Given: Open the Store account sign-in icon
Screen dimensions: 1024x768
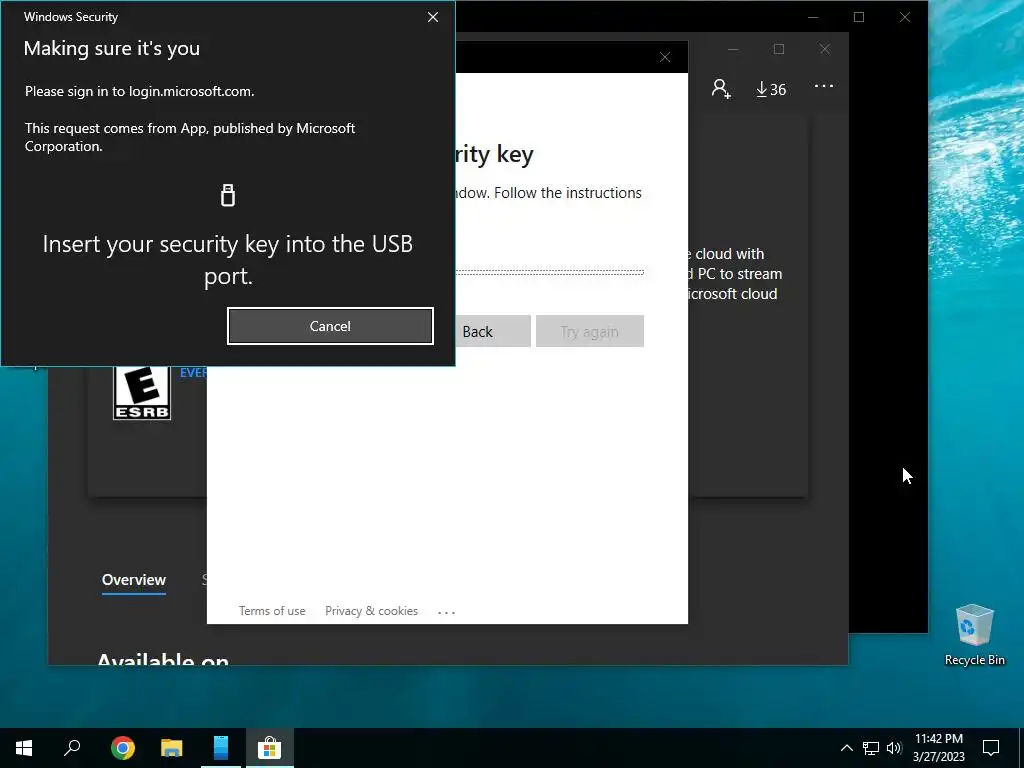Looking at the screenshot, I should point(721,88).
